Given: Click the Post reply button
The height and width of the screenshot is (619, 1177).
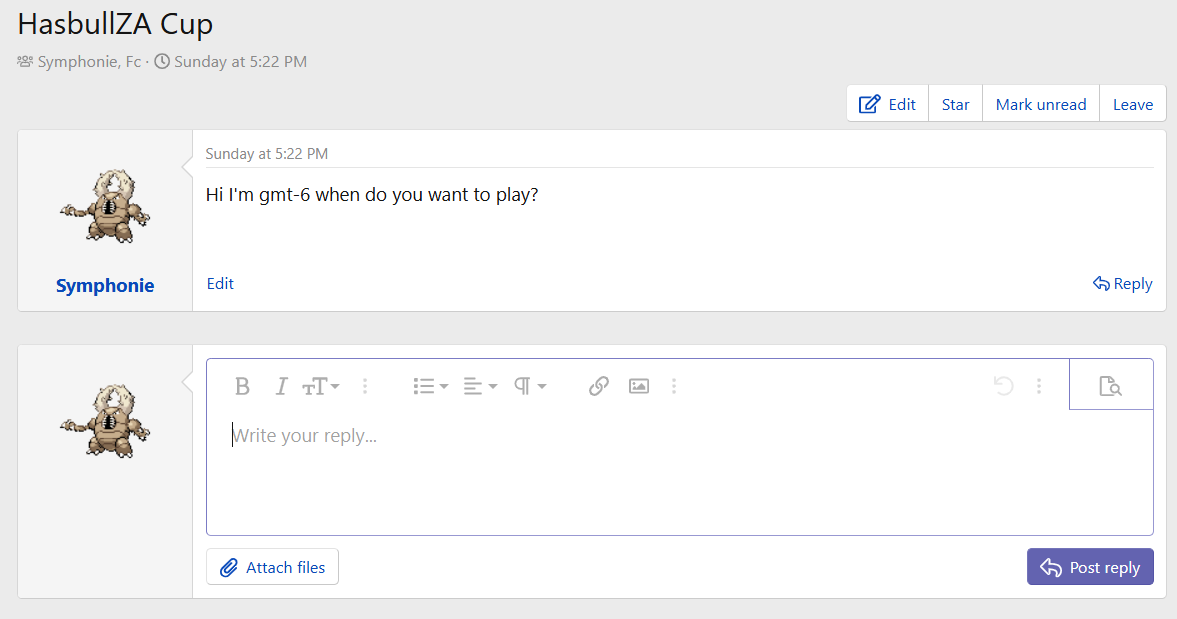Looking at the screenshot, I should (x=1090, y=567).
